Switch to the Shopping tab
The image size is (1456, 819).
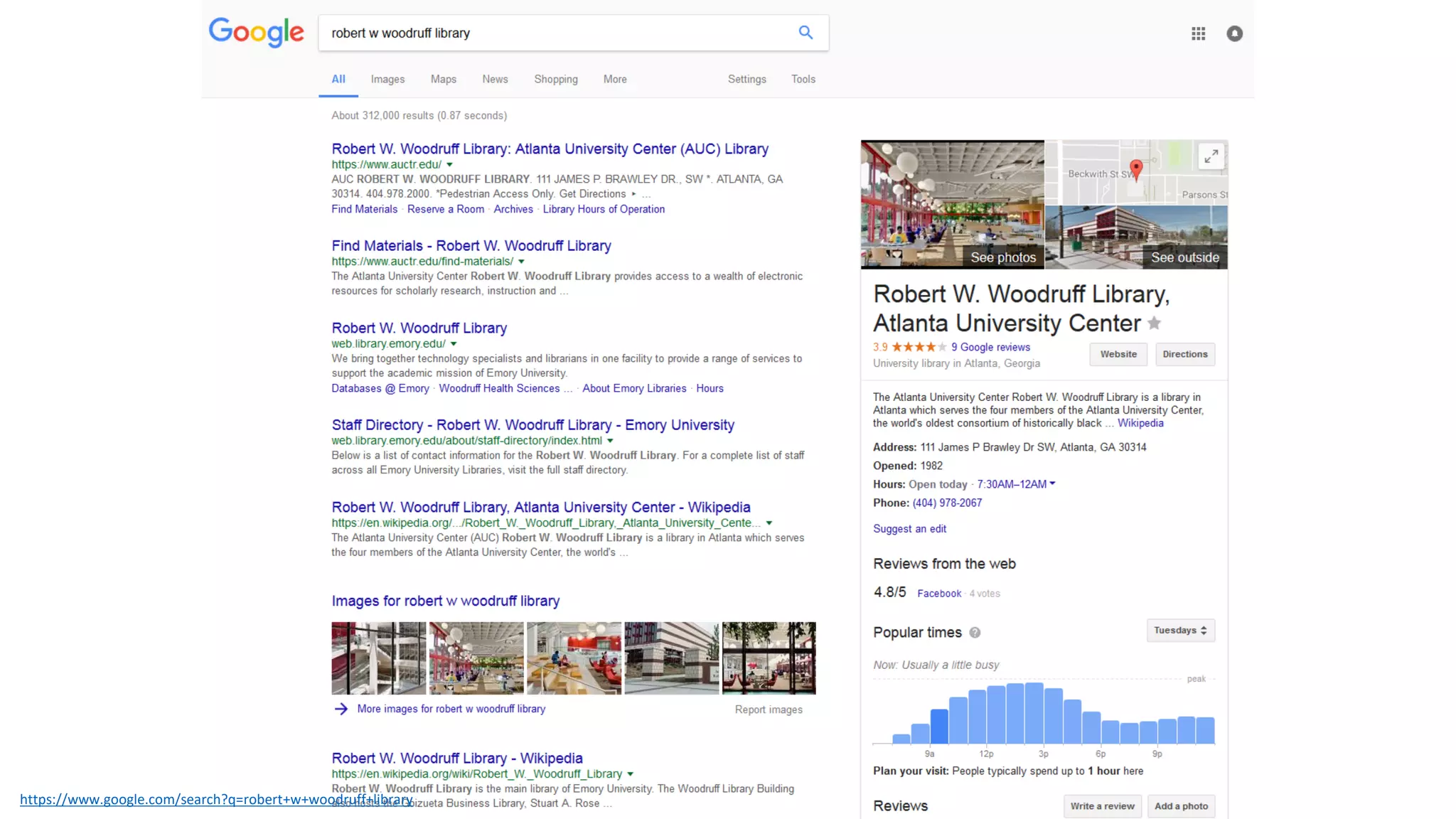coord(556,80)
